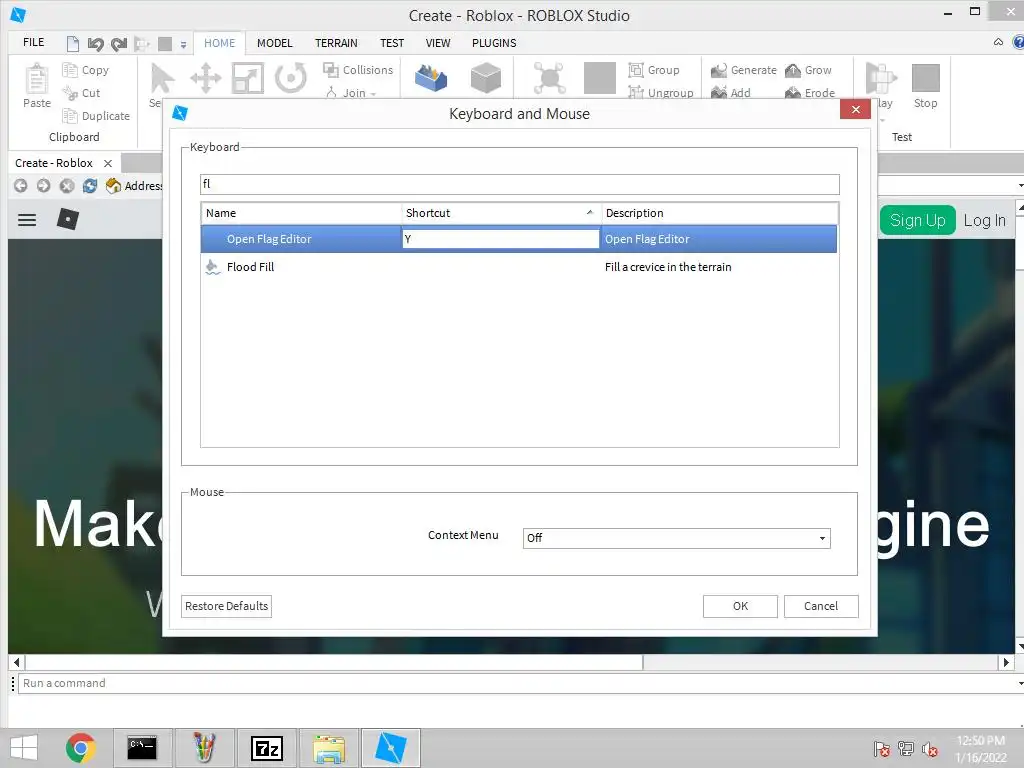This screenshot has width=1024, height=768.
Task: Click the Shortcut cell showing Y
Action: tap(500, 239)
